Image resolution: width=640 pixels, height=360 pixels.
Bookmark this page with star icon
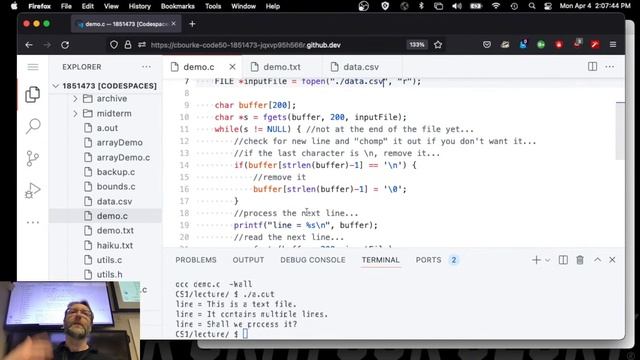pyautogui.click(x=438, y=45)
